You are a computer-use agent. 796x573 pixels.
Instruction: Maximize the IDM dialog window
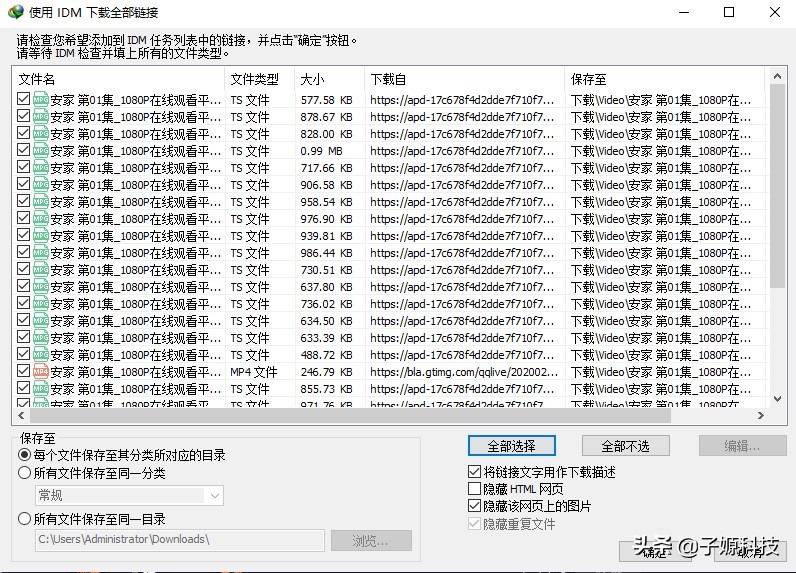tap(728, 12)
